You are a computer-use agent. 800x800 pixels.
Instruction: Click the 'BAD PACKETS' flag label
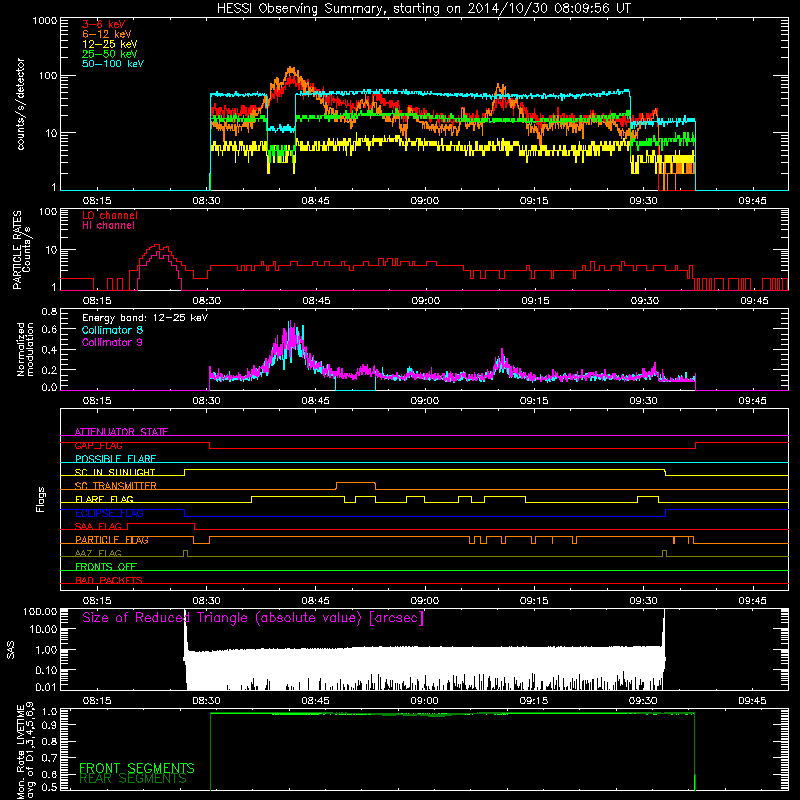click(x=109, y=580)
